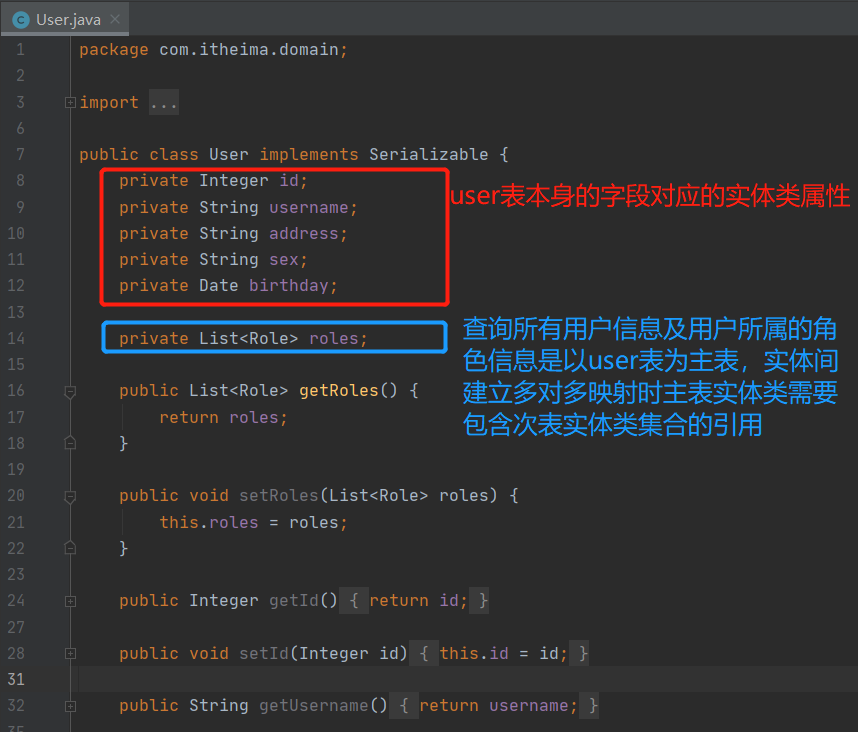Collapse the setRoles method at line 20
Screen dimensions: 858x732
70,496
